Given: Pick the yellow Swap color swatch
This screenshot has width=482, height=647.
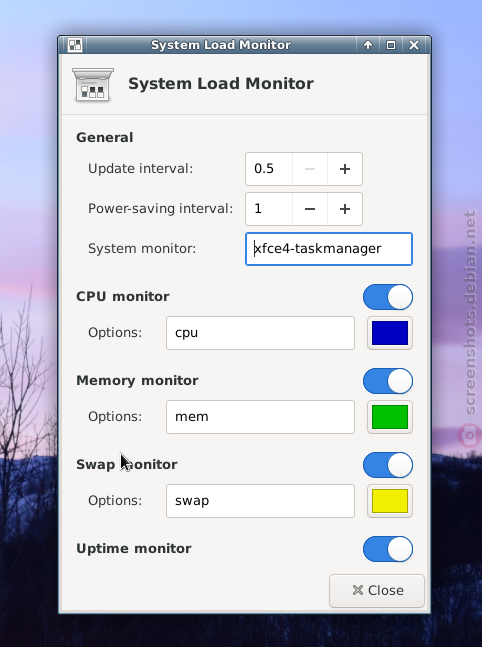Looking at the screenshot, I should click(x=390, y=501).
